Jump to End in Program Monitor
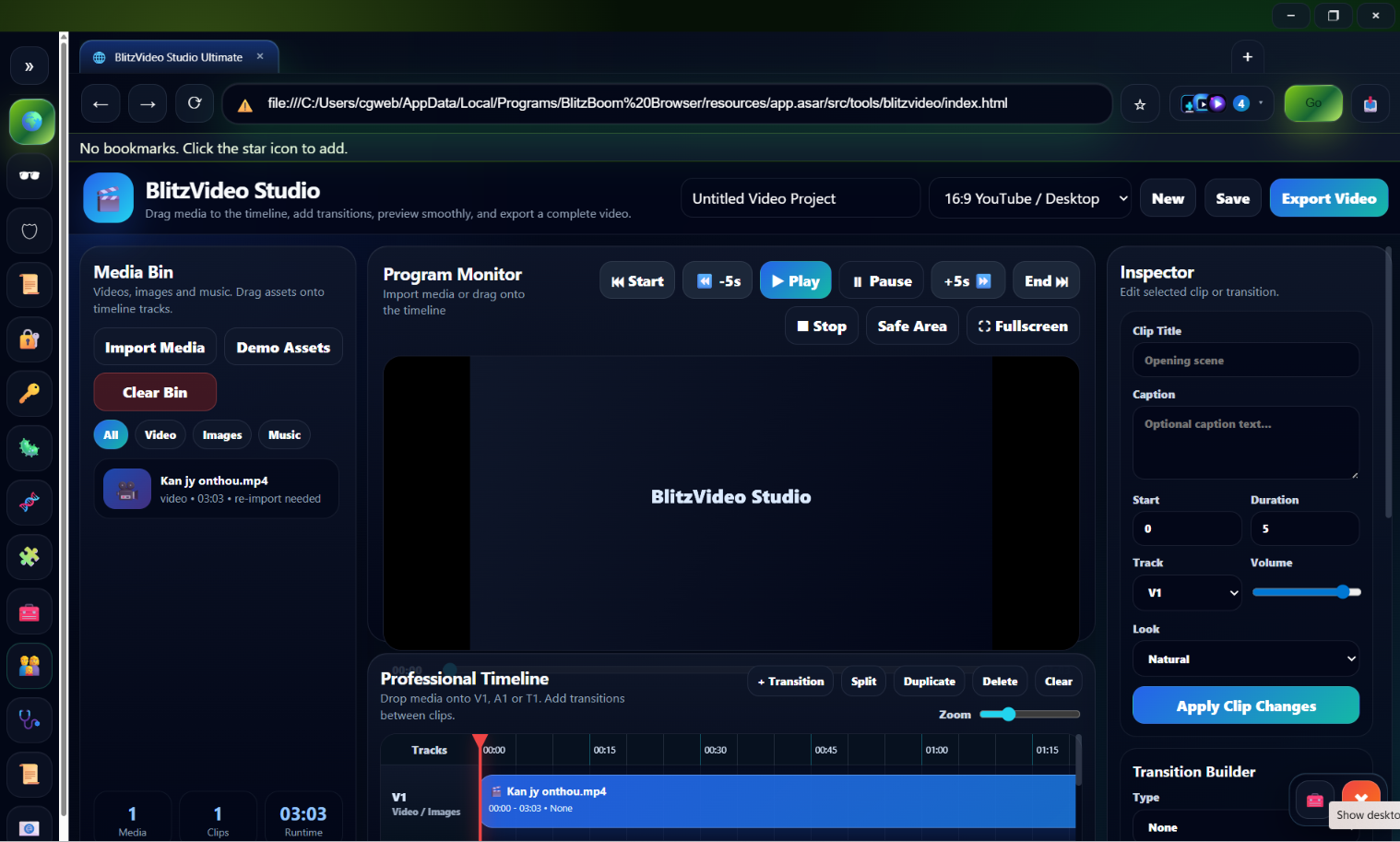 (x=1046, y=280)
